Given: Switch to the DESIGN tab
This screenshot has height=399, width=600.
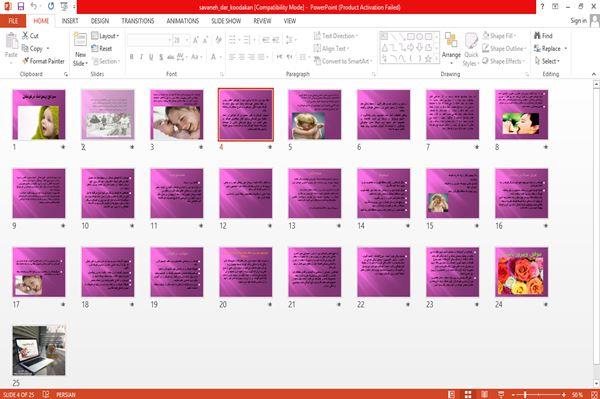Looking at the screenshot, I should tap(99, 21).
